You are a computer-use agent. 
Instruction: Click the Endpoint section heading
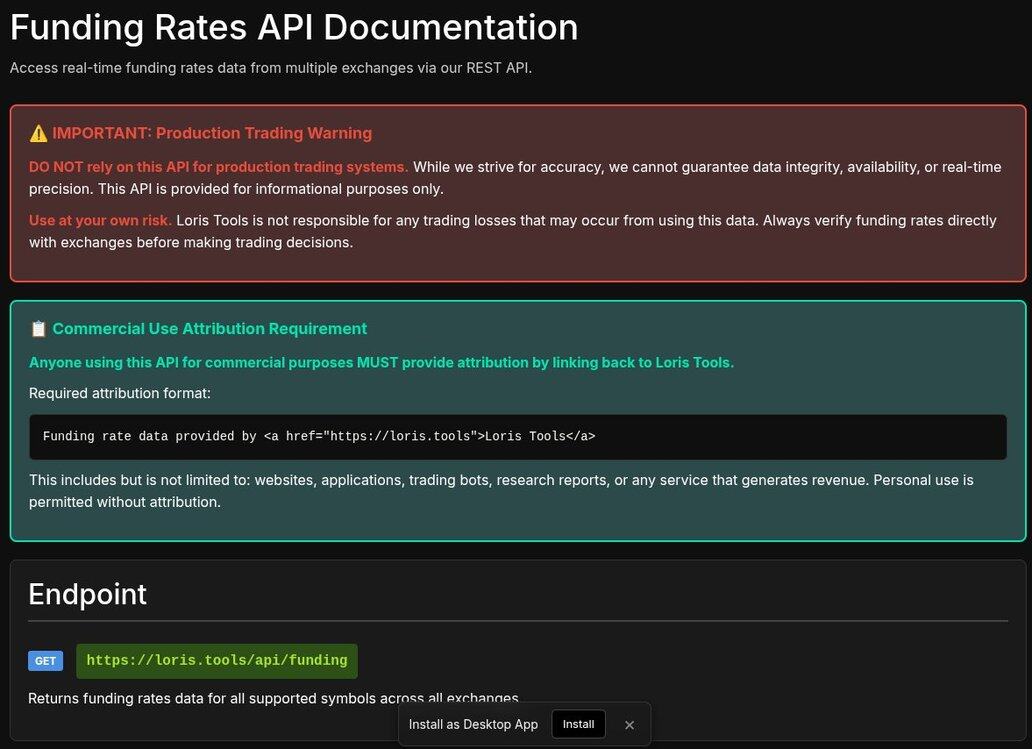pos(88,594)
